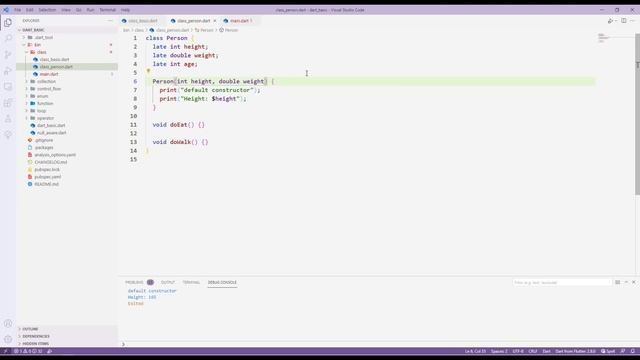Open the Run and Debug view
The image size is (640, 360).
(8, 71)
